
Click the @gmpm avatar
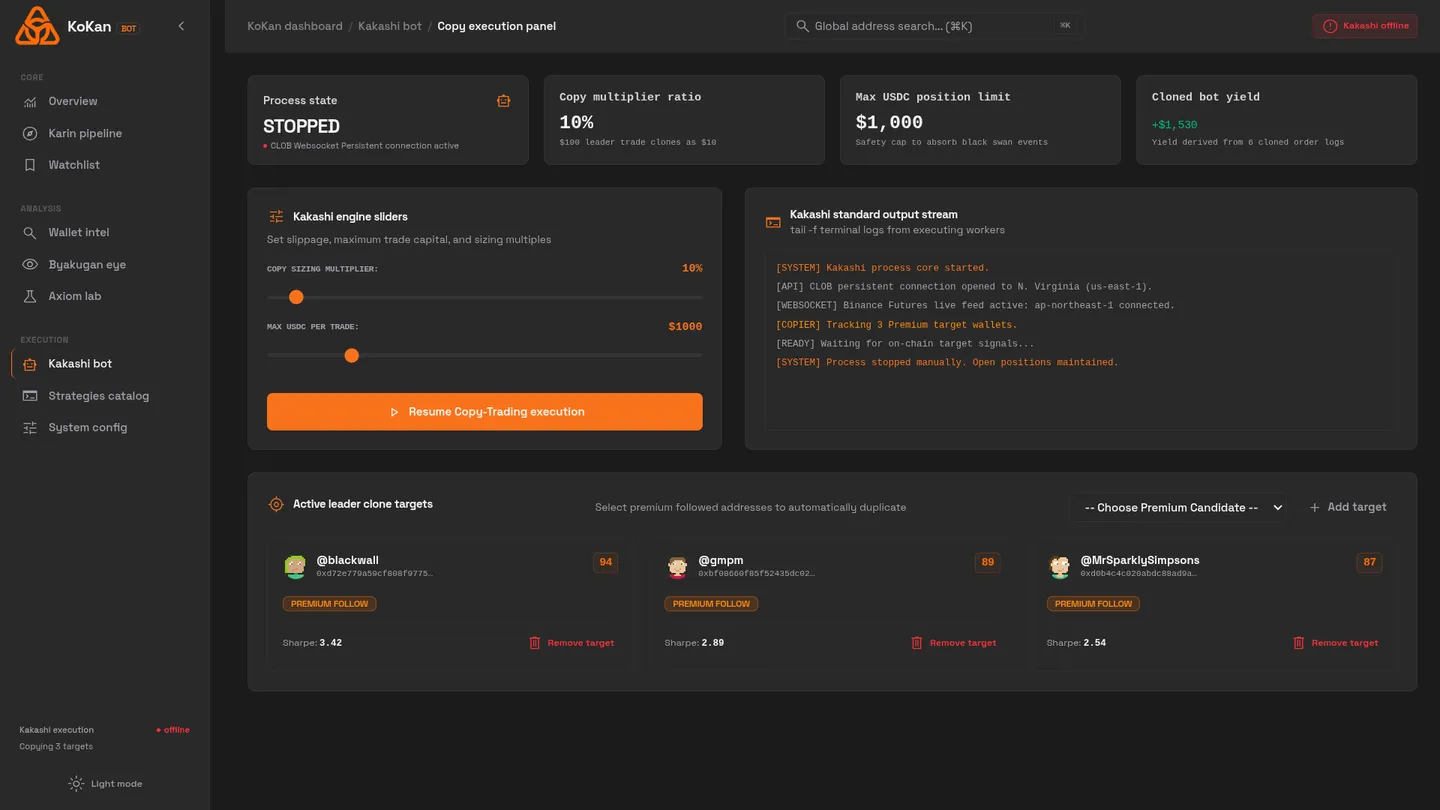pyautogui.click(x=677, y=567)
